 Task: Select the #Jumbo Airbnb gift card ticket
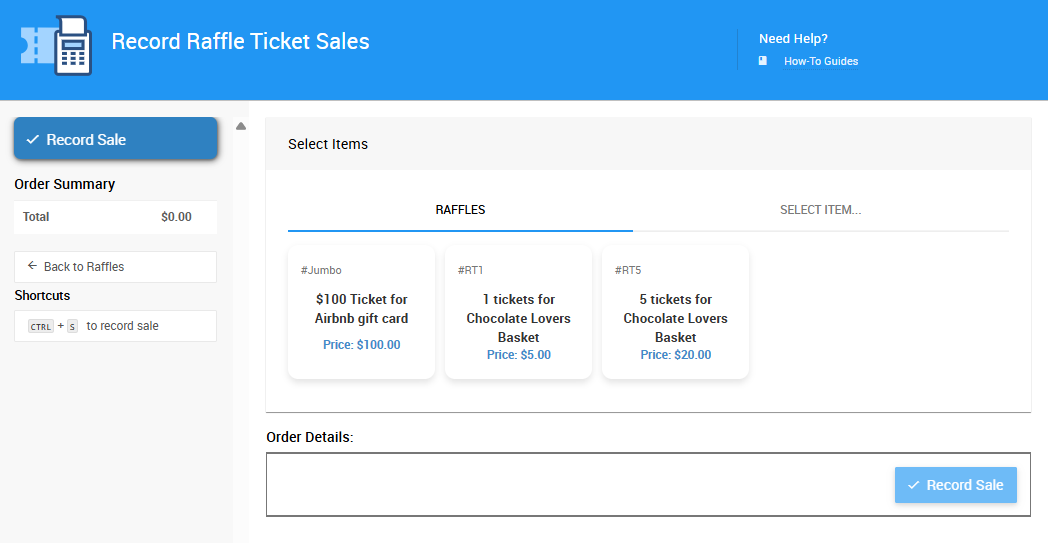coord(361,312)
